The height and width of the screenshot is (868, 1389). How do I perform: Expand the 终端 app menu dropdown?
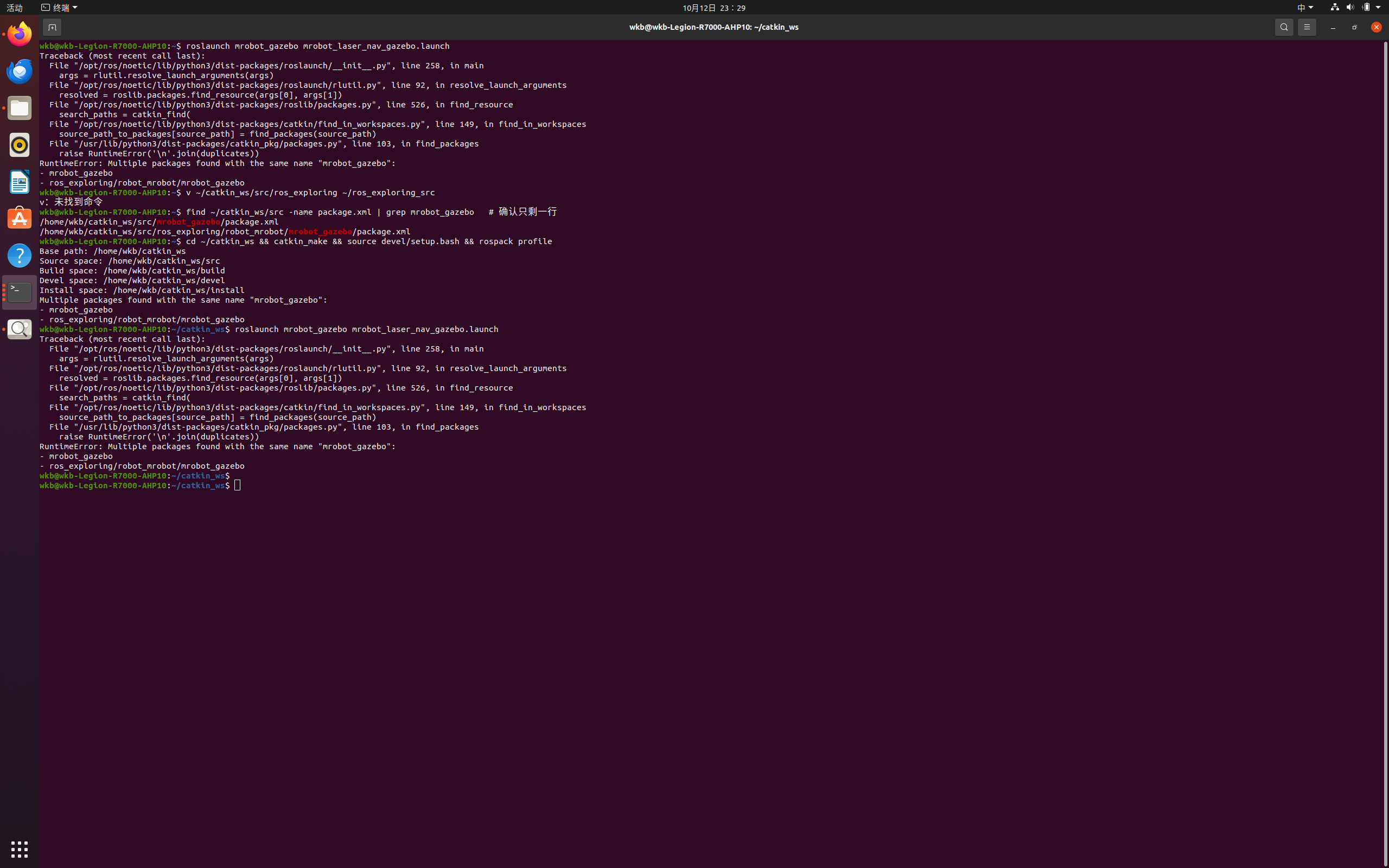point(59,8)
